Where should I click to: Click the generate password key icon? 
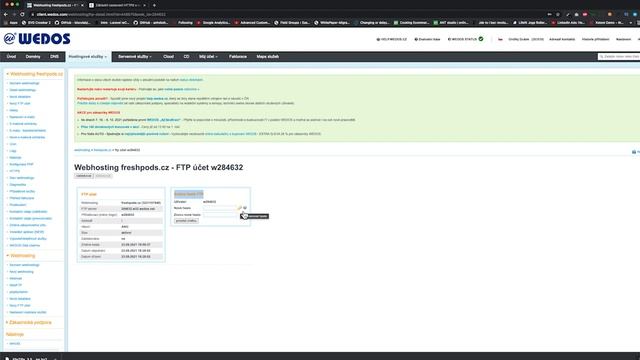(240, 208)
